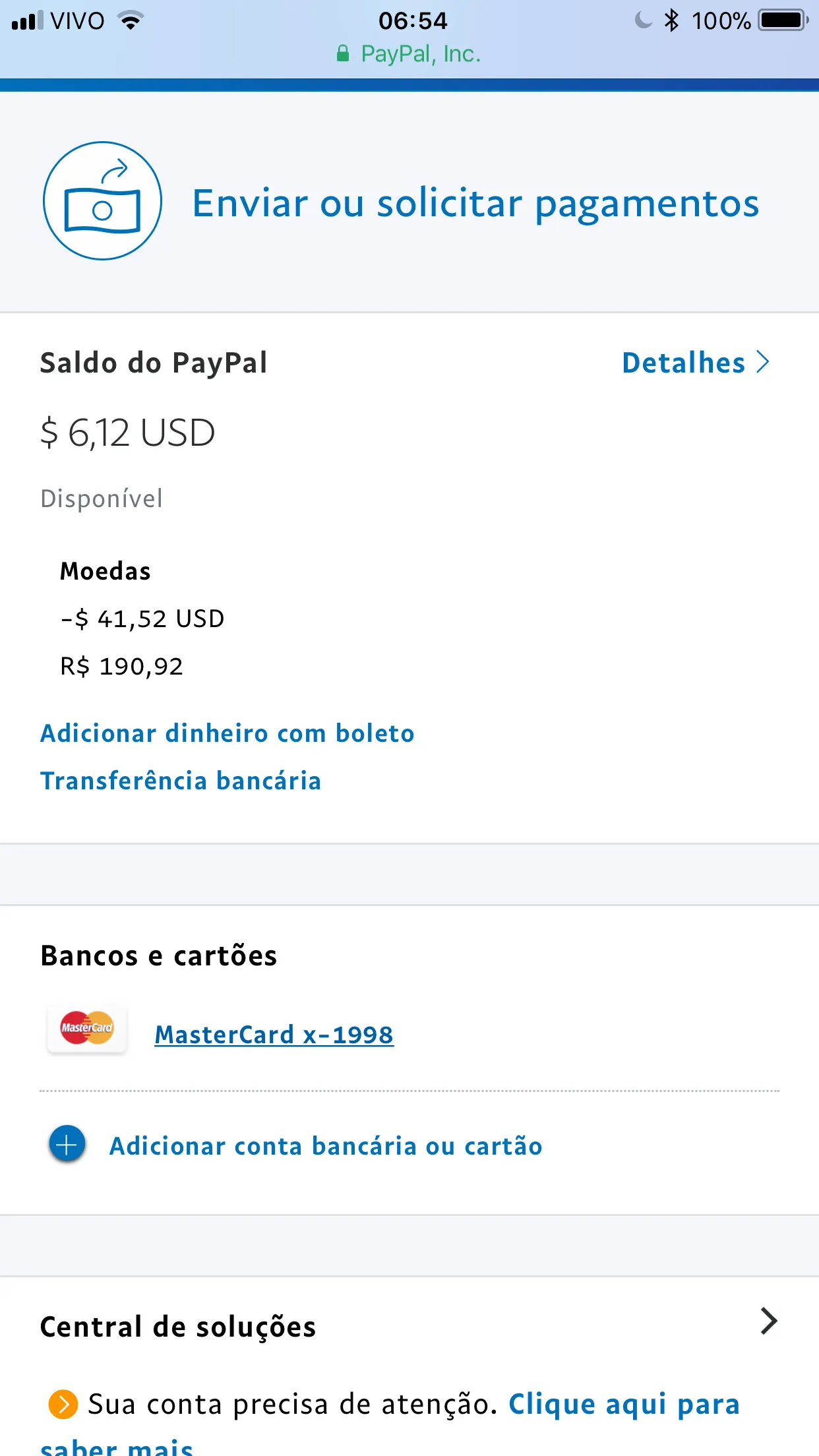The width and height of the screenshot is (819, 1456).
Task: Tap the -$ 41,52 USD currency balance
Action: click(142, 619)
